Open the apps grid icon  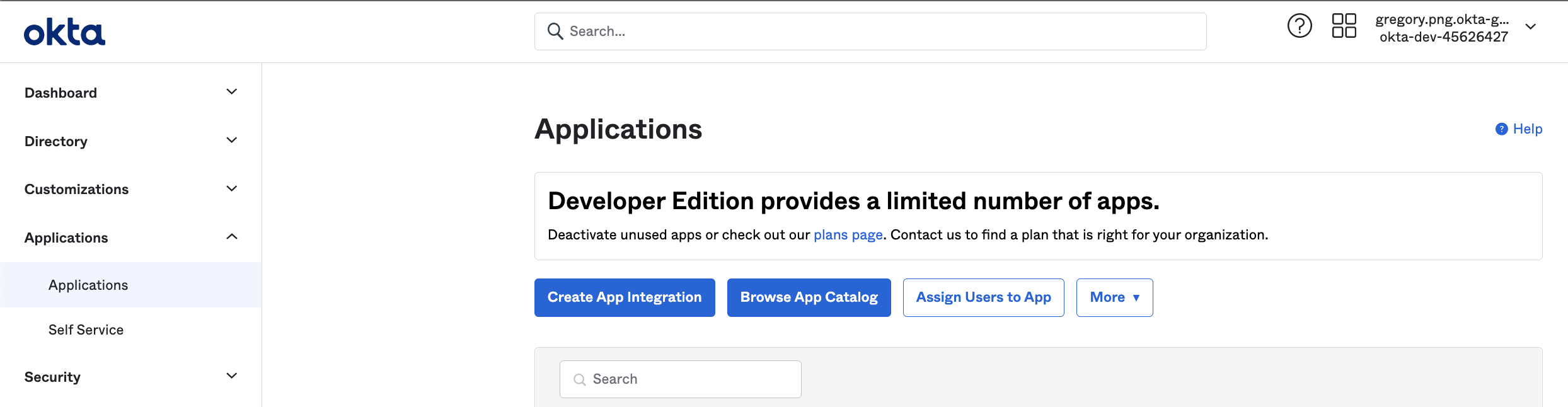1344,26
